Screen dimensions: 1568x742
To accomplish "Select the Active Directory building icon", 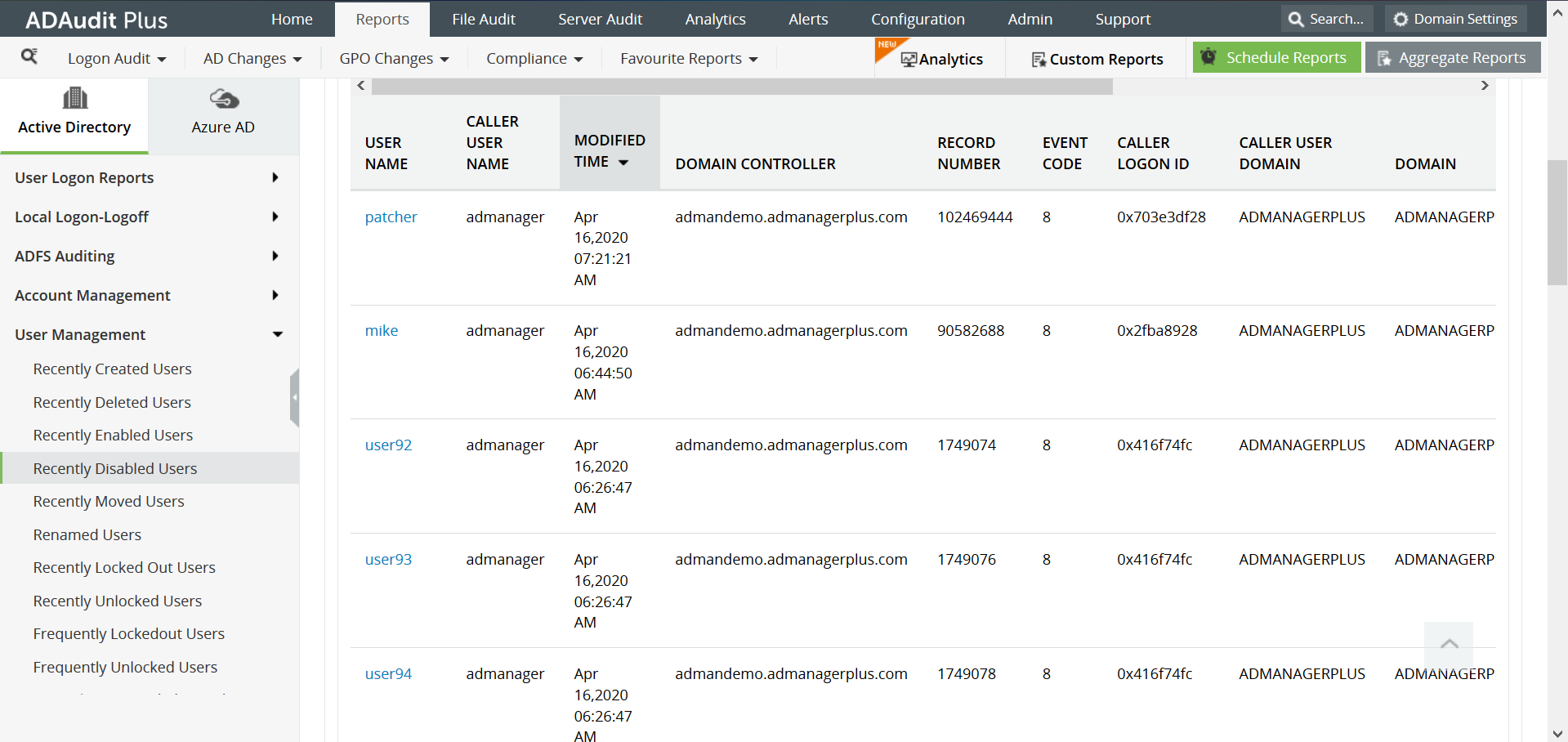I will point(74,96).
